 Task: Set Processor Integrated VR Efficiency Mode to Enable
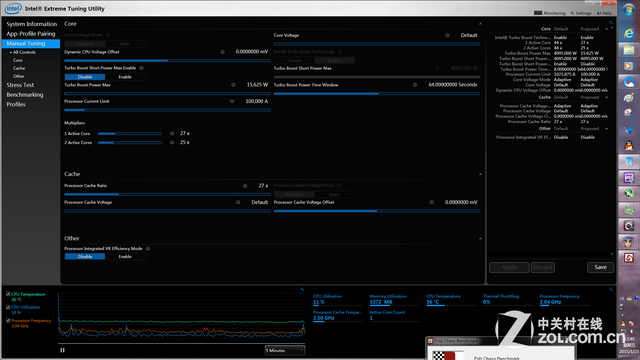tap(125, 257)
